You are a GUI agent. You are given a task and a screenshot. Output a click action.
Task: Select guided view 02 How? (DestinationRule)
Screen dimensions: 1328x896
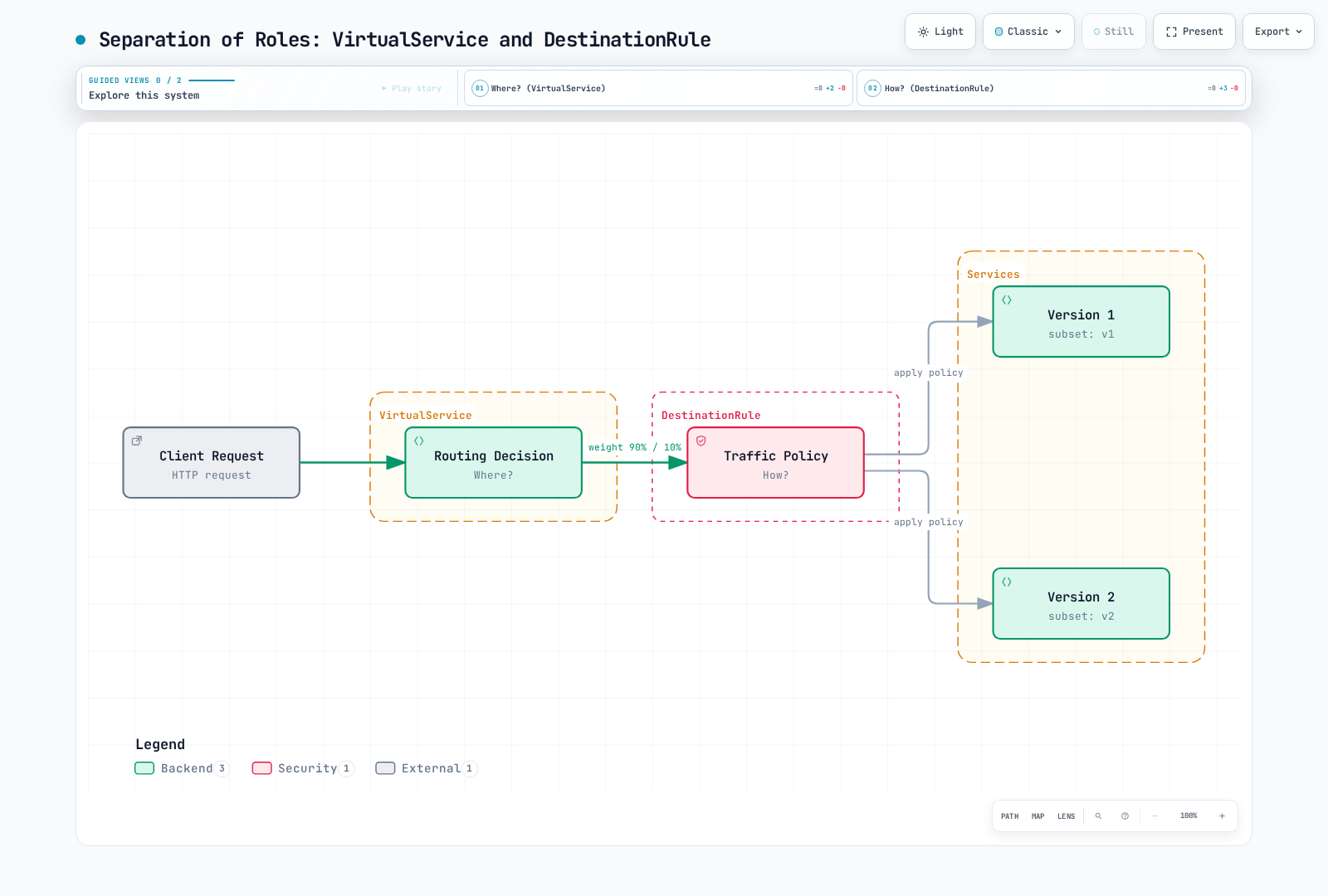(x=1051, y=88)
